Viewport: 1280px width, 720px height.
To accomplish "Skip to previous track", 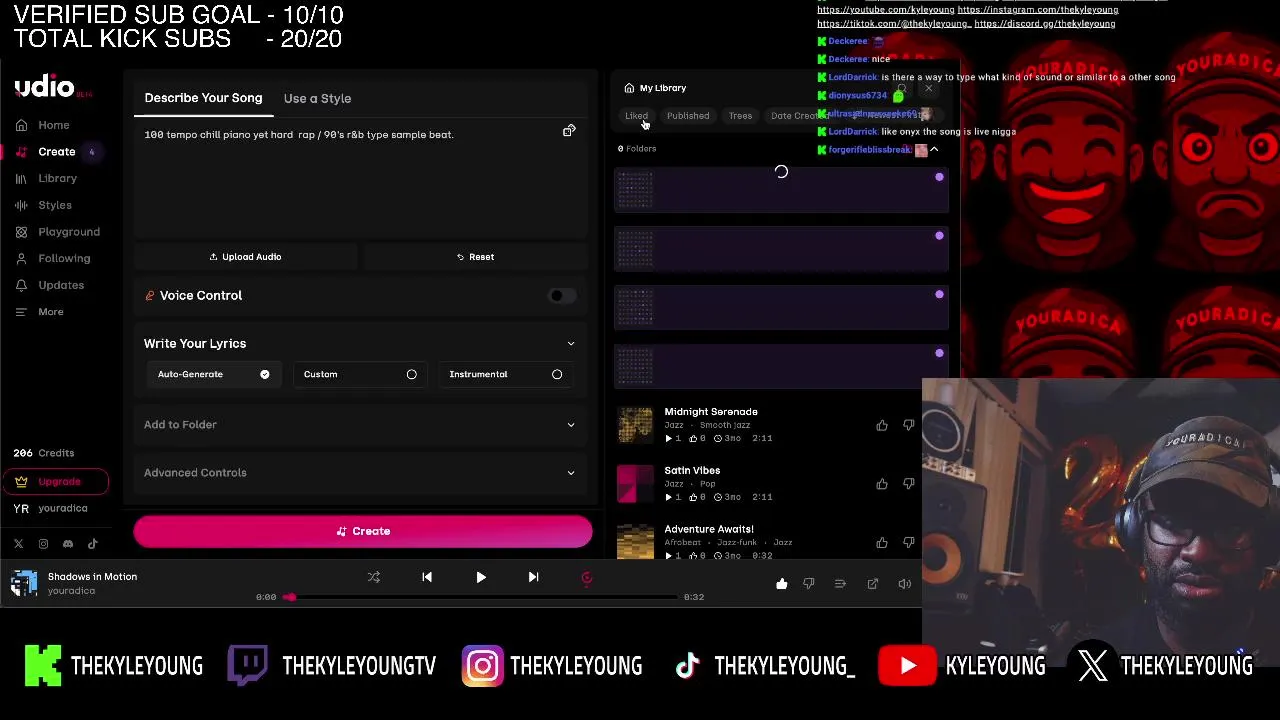I will (427, 577).
